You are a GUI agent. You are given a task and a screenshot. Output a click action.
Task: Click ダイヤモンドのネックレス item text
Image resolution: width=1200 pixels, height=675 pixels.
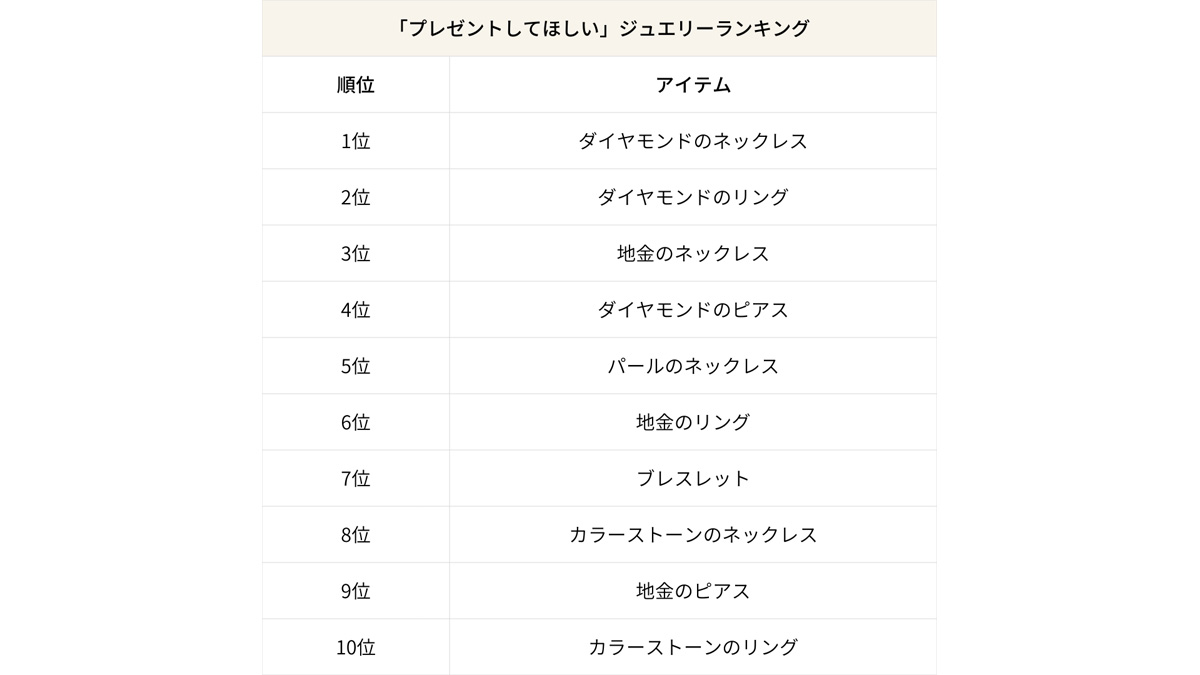[693, 141]
